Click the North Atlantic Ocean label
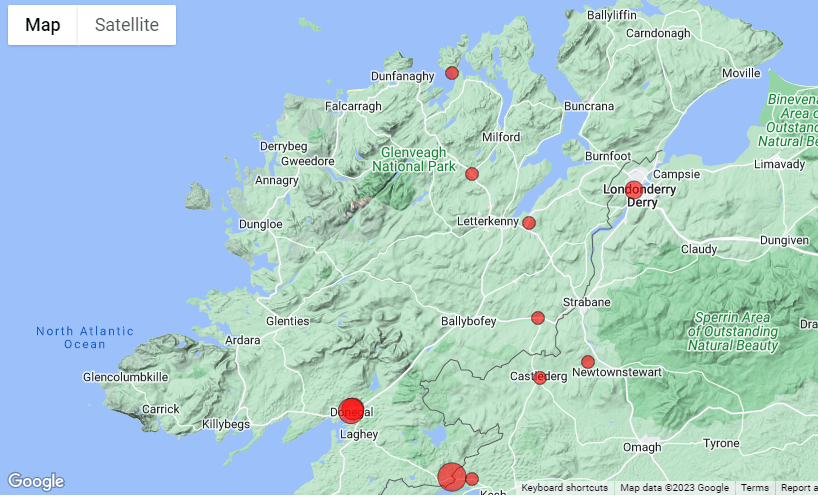The height and width of the screenshot is (502, 818). [85, 338]
